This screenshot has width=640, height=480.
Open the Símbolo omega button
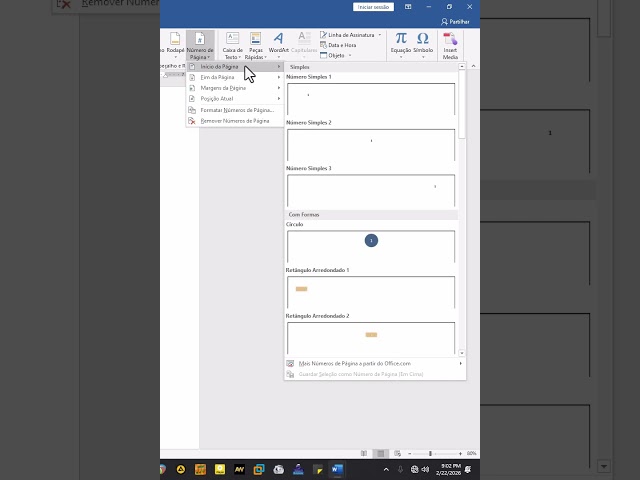click(x=423, y=45)
